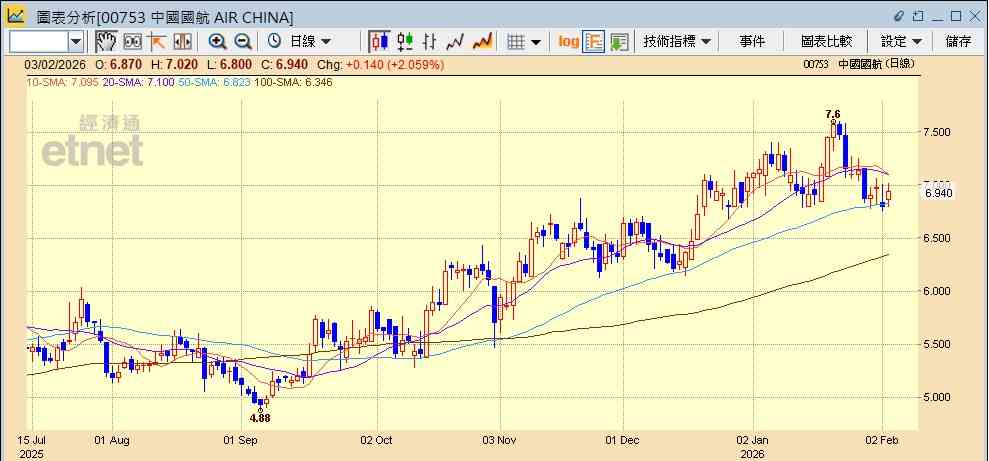The height and width of the screenshot is (461, 989).
Task: Click the 事件 button
Action: (x=752, y=42)
